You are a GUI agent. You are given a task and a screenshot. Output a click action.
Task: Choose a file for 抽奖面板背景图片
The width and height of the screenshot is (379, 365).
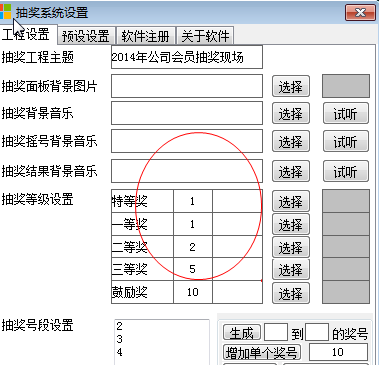tap(291, 87)
